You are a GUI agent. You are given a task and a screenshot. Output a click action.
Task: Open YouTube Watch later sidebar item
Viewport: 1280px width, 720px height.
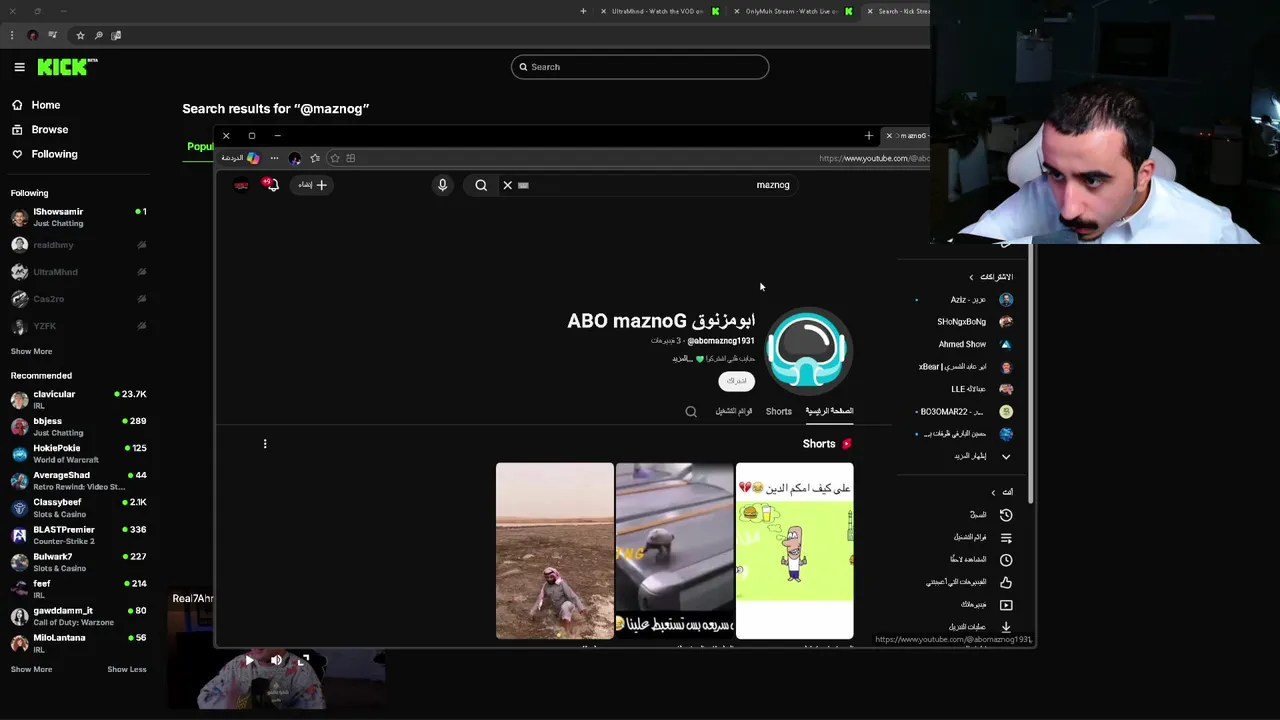tap(980, 560)
